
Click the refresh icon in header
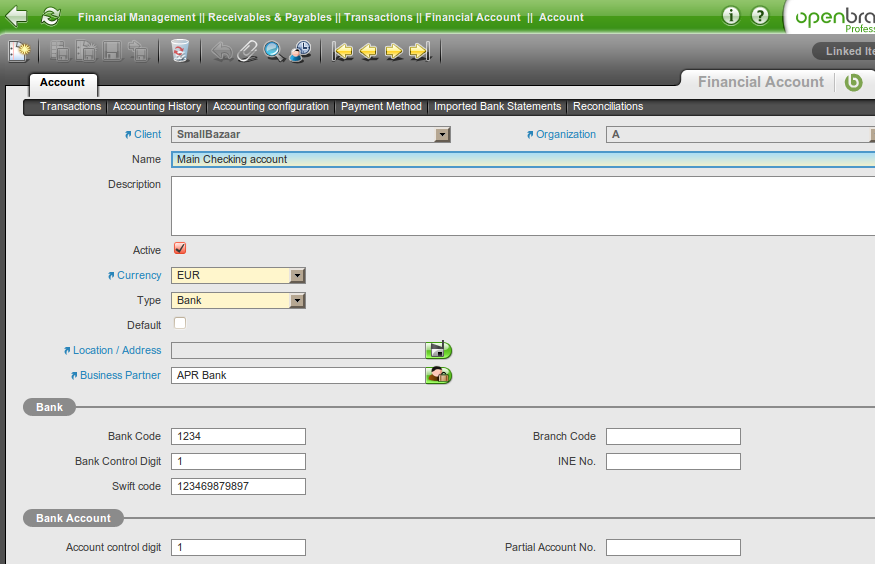[50, 16]
